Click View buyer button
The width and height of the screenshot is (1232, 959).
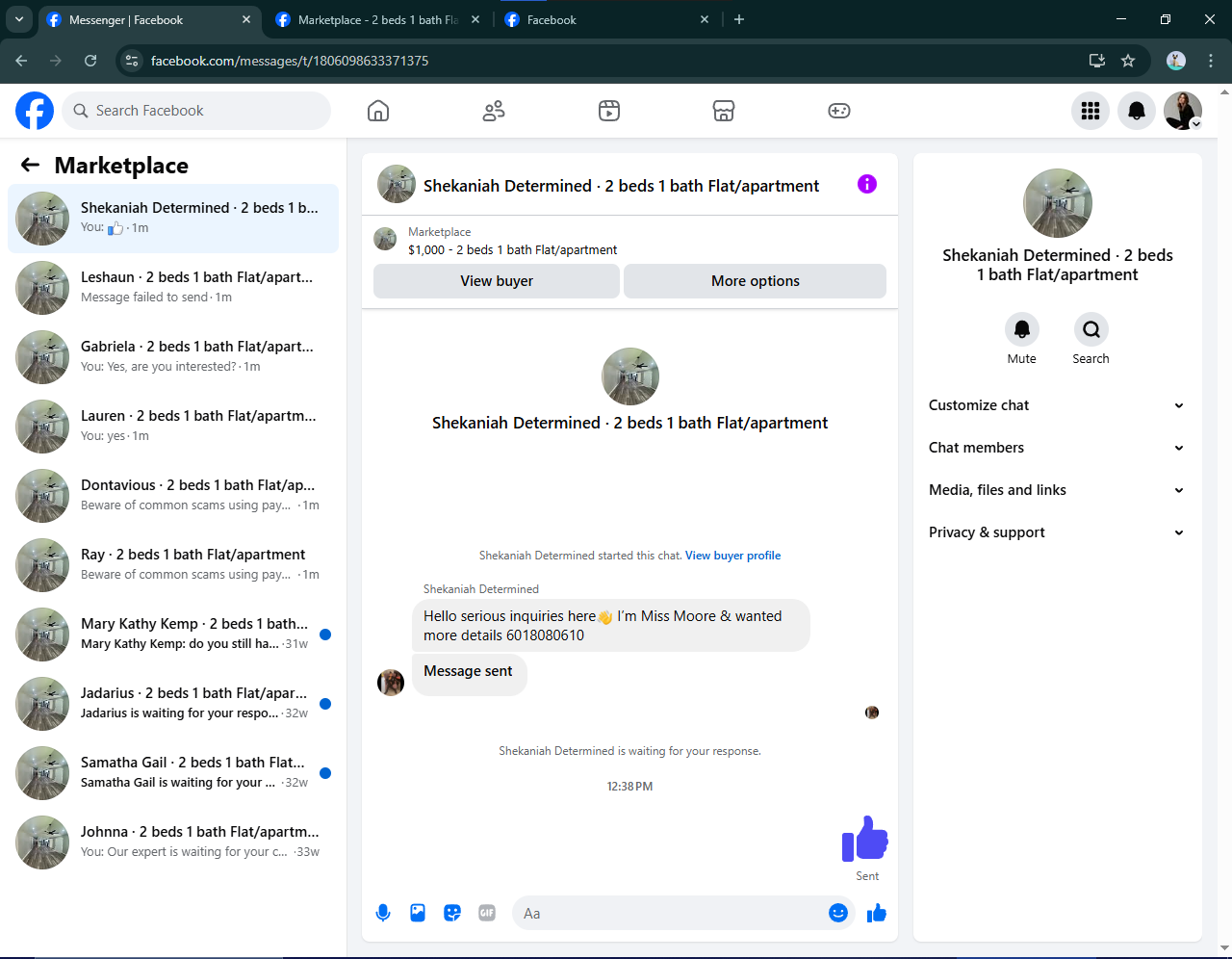tap(497, 281)
